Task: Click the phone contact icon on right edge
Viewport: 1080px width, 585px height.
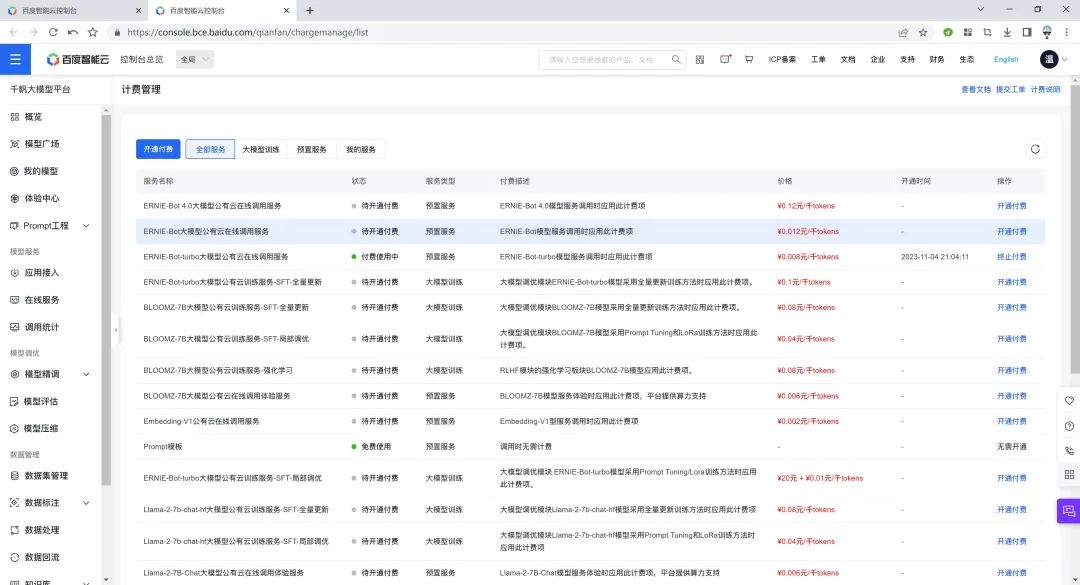Action: 1069,451
